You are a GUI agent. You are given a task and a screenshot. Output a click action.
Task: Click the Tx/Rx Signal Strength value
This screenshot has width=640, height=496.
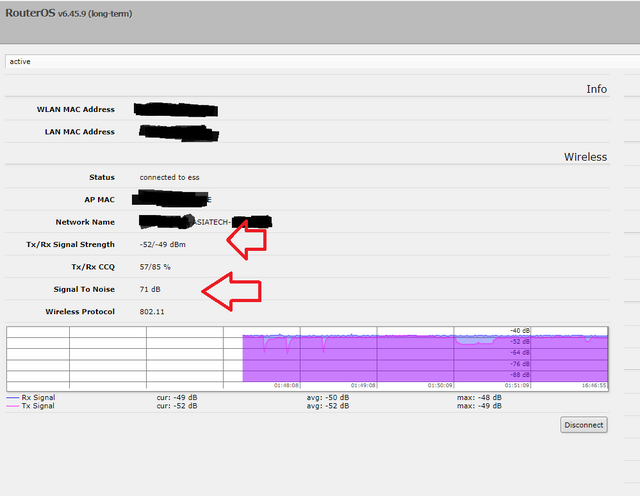pos(162,244)
